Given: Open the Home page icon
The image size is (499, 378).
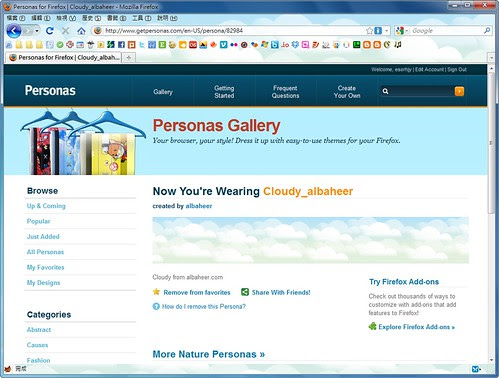Looking at the screenshot, I should click(x=81, y=31).
